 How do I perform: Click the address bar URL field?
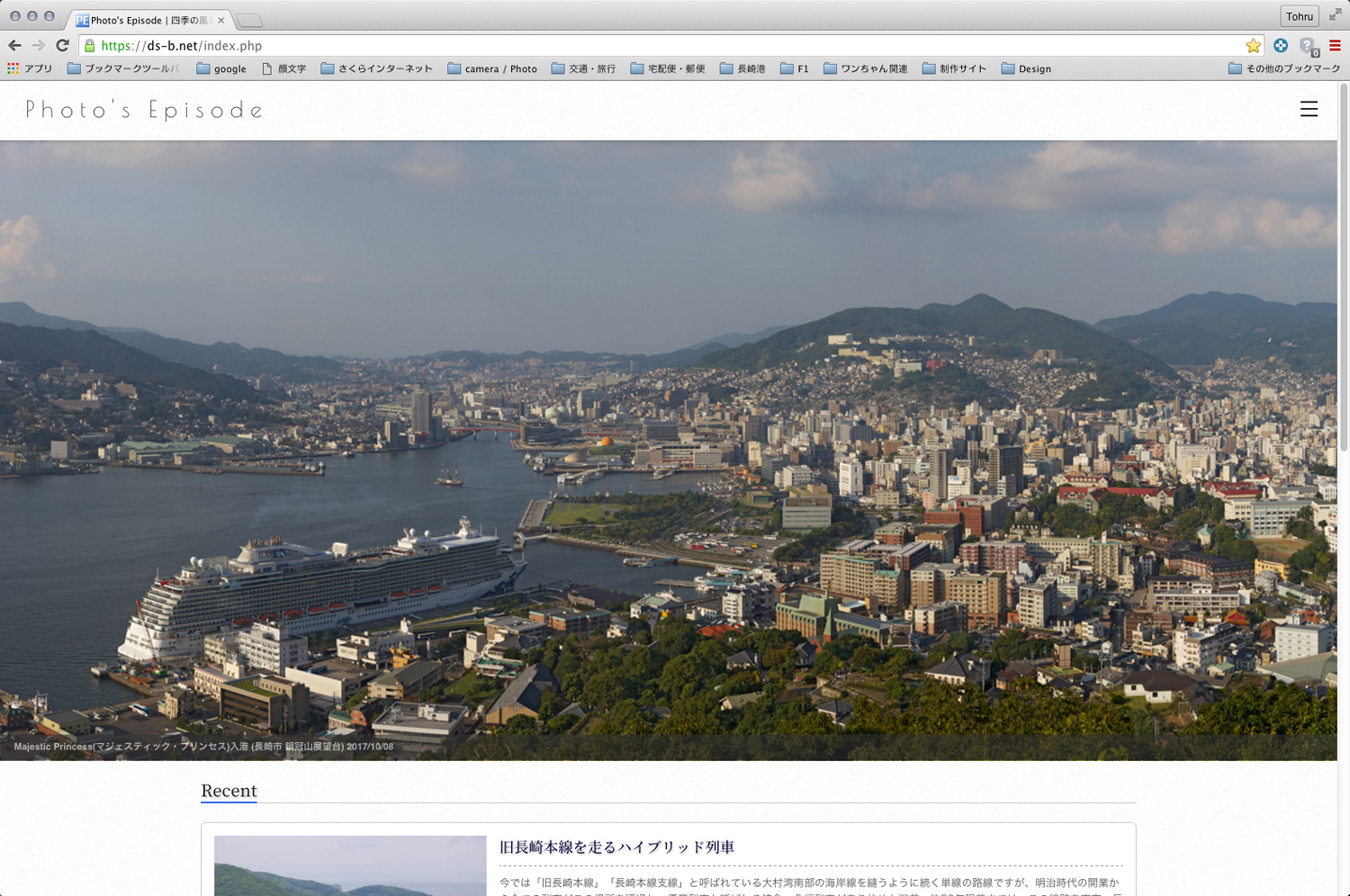[630, 46]
